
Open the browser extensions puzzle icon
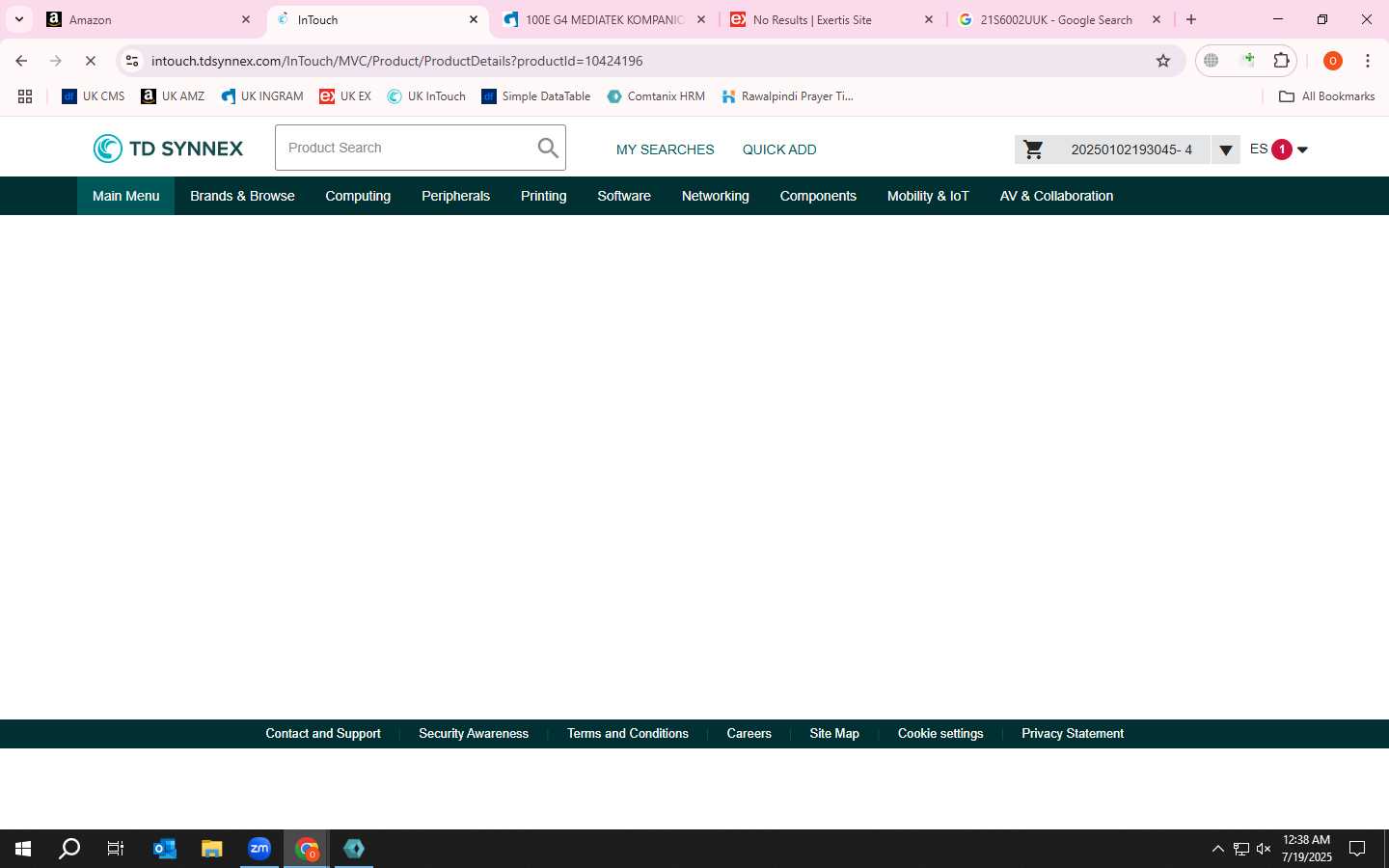[x=1281, y=61]
